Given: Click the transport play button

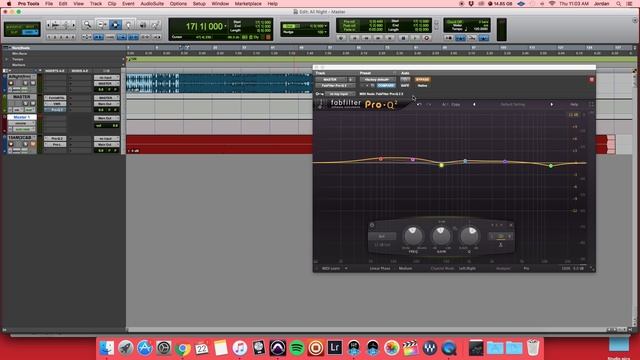Looking at the screenshot, I should (x=415, y=38).
